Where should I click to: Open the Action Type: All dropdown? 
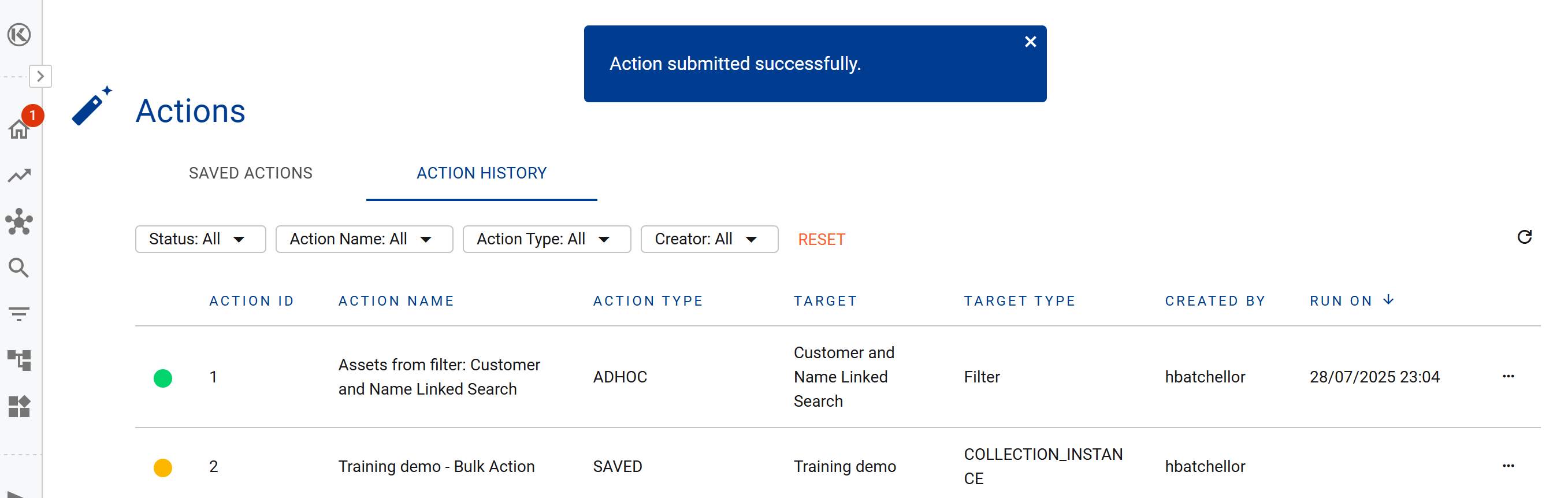coord(546,239)
